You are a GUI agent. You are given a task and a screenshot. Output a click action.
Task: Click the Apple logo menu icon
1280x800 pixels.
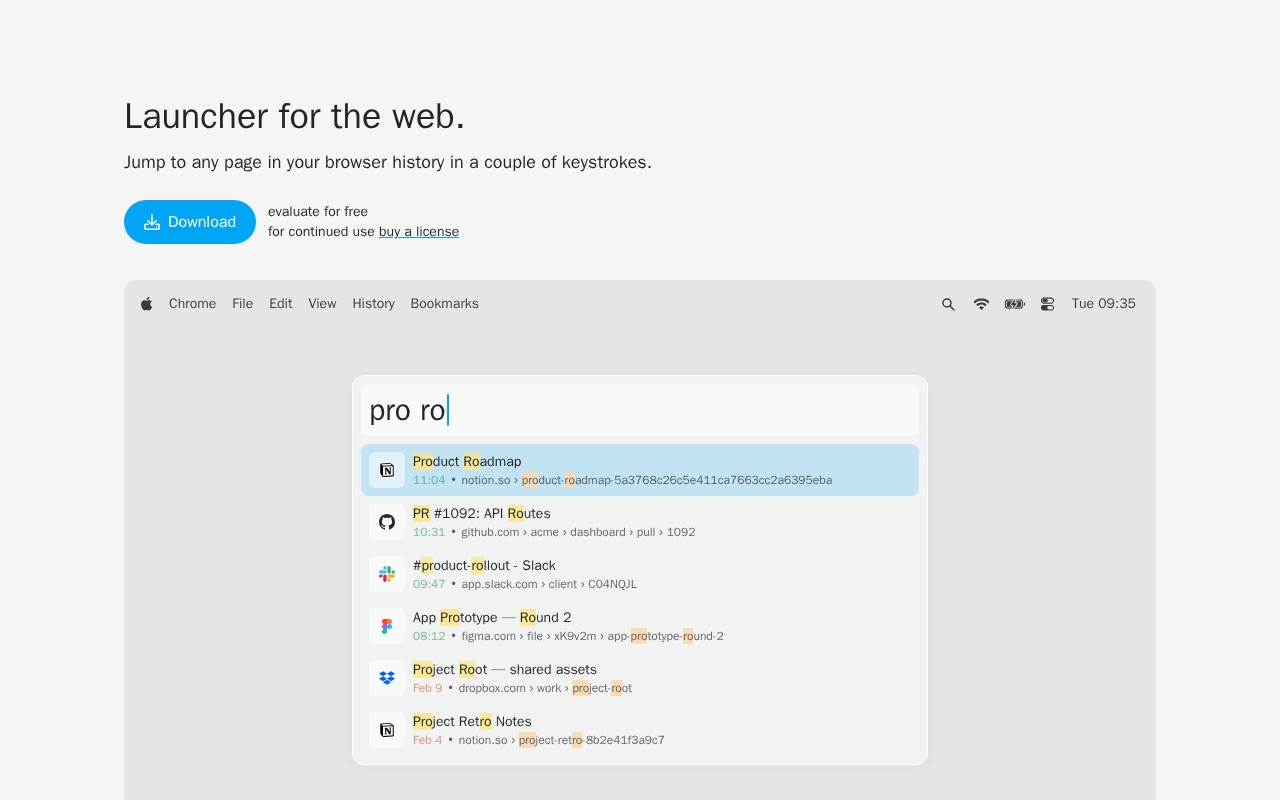point(147,304)
